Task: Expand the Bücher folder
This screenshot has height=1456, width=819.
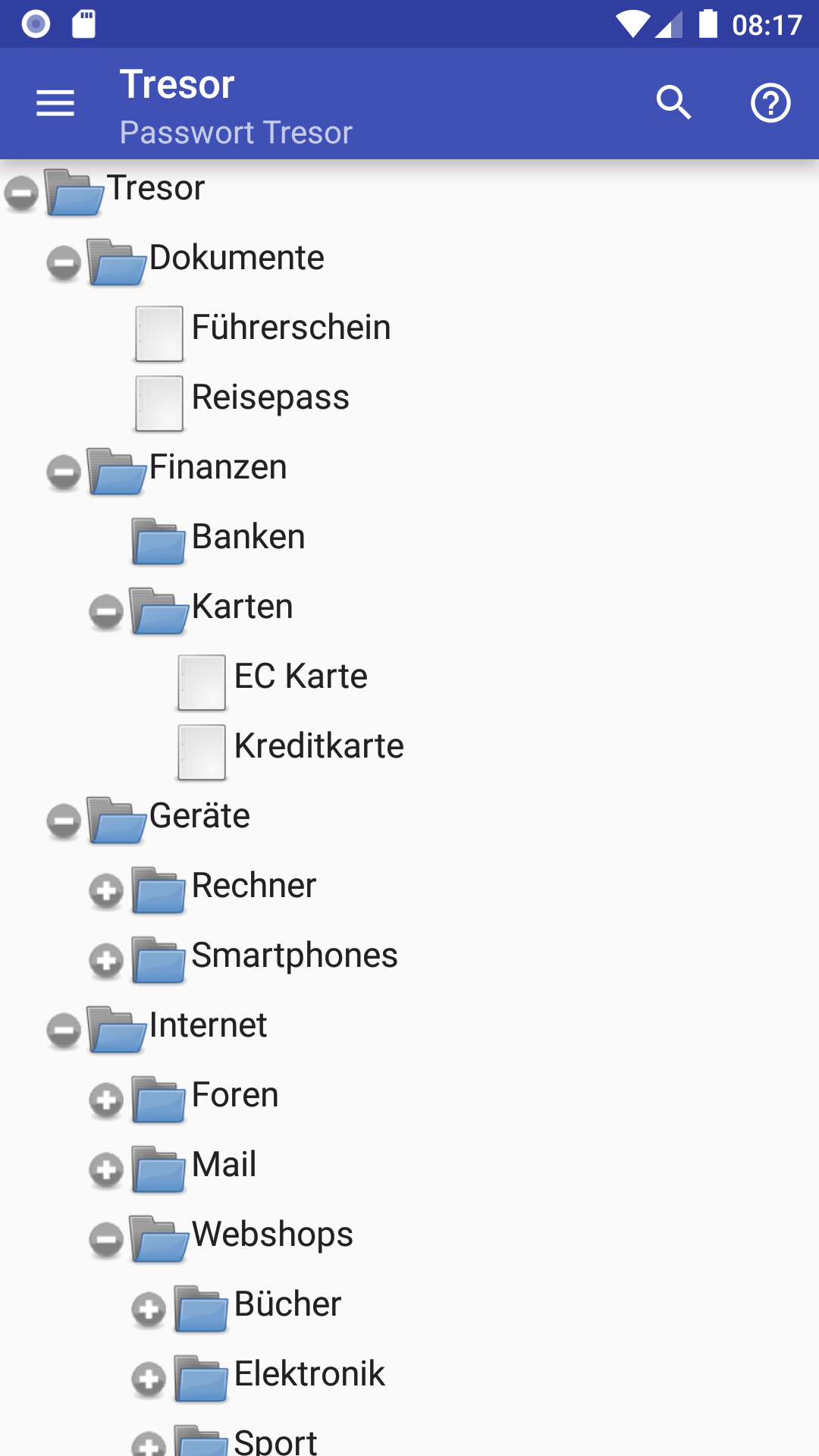Action: pyautogui.click(x=149, y=1310)
